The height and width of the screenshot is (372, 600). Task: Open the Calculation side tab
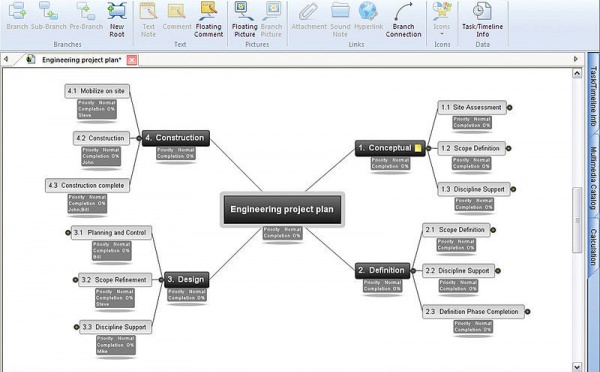point(593,247)
